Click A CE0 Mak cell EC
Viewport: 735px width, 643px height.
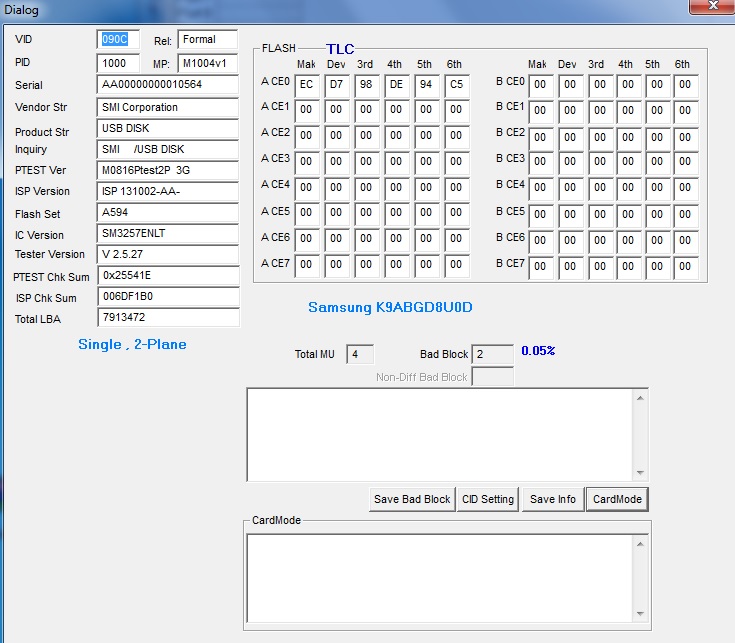[307, 85]
